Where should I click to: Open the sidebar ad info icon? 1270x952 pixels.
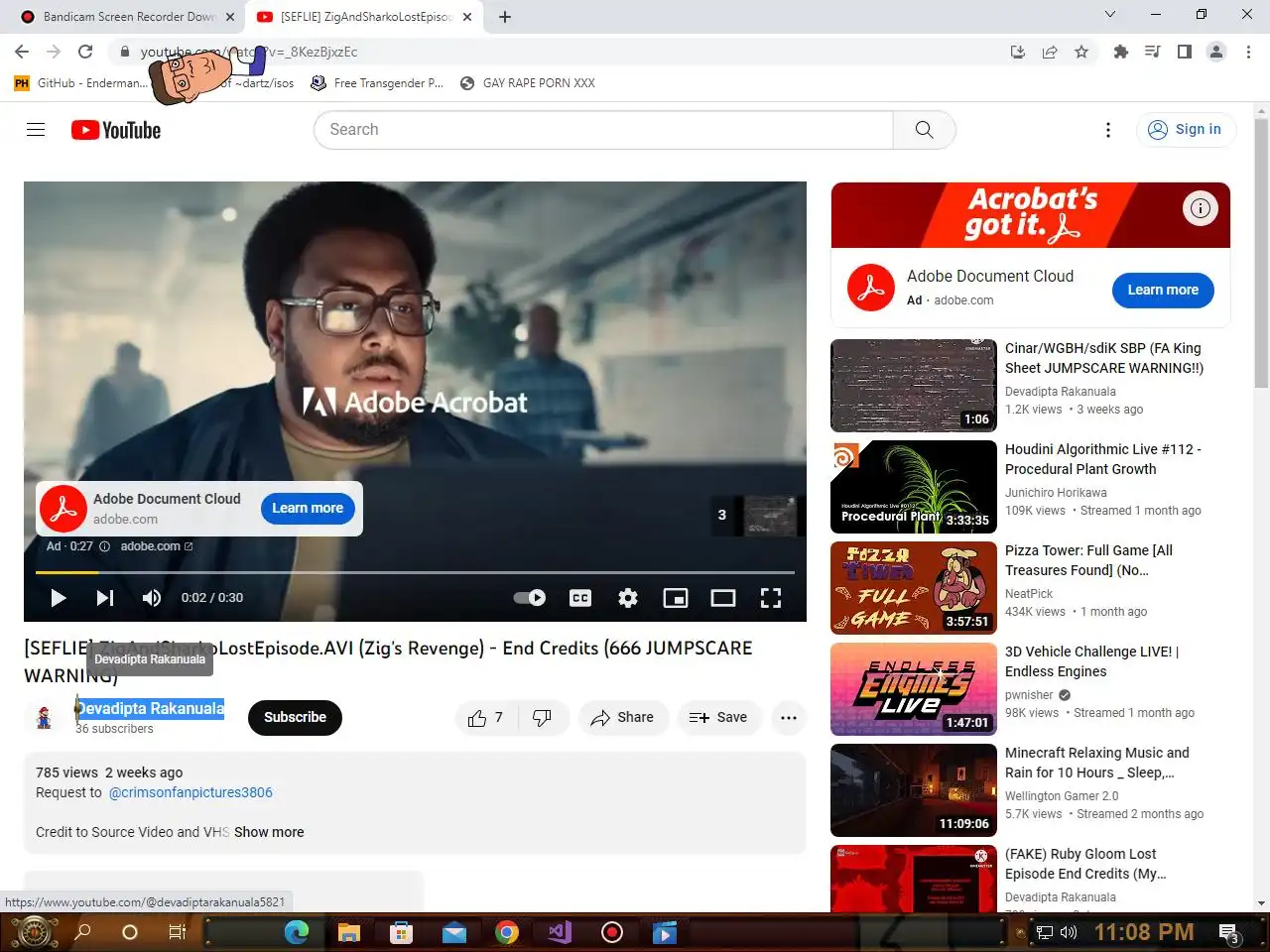tap(1201, 208)
